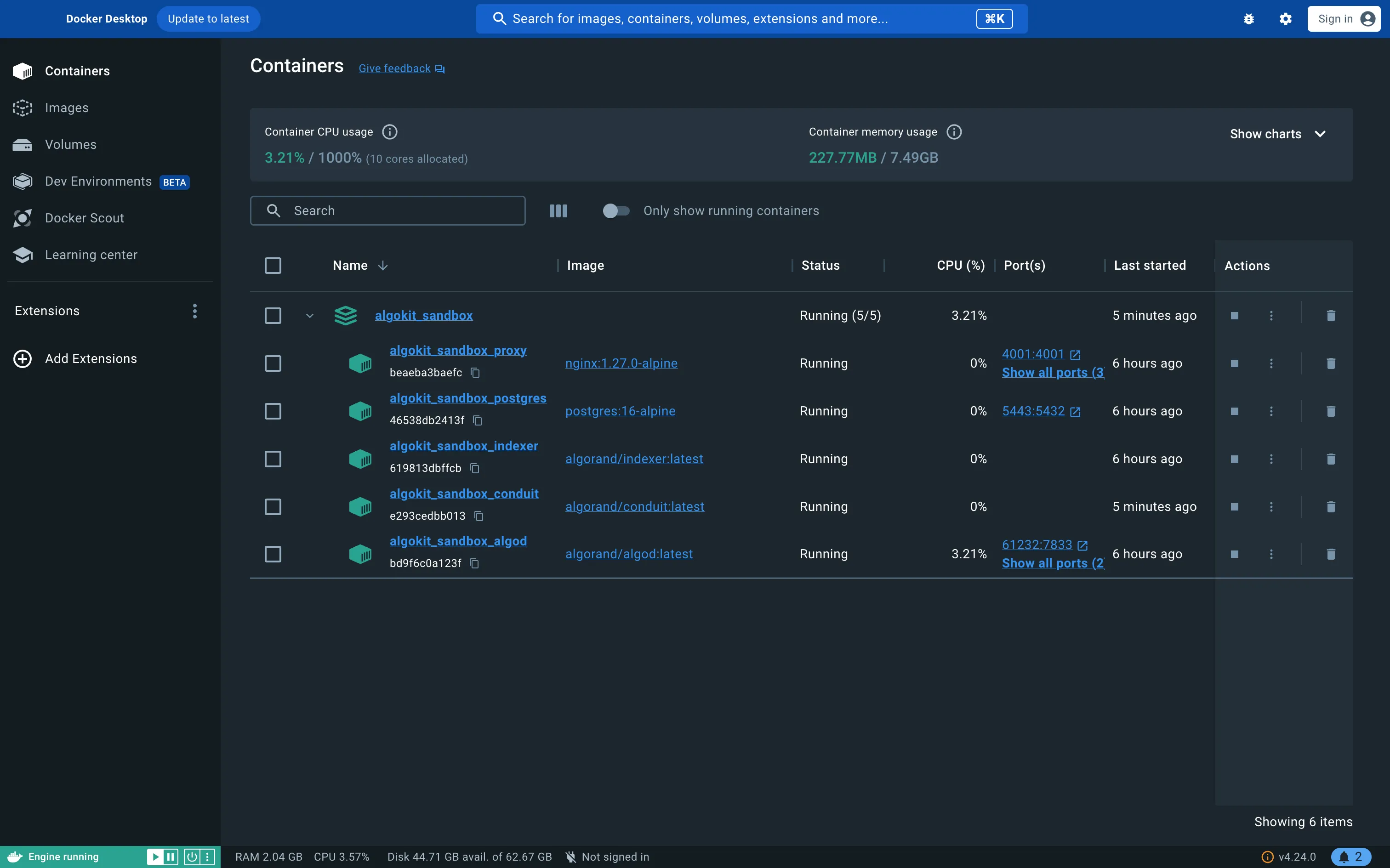
Task: Switch containers list to grid view
Action: [x=558, y=211]
